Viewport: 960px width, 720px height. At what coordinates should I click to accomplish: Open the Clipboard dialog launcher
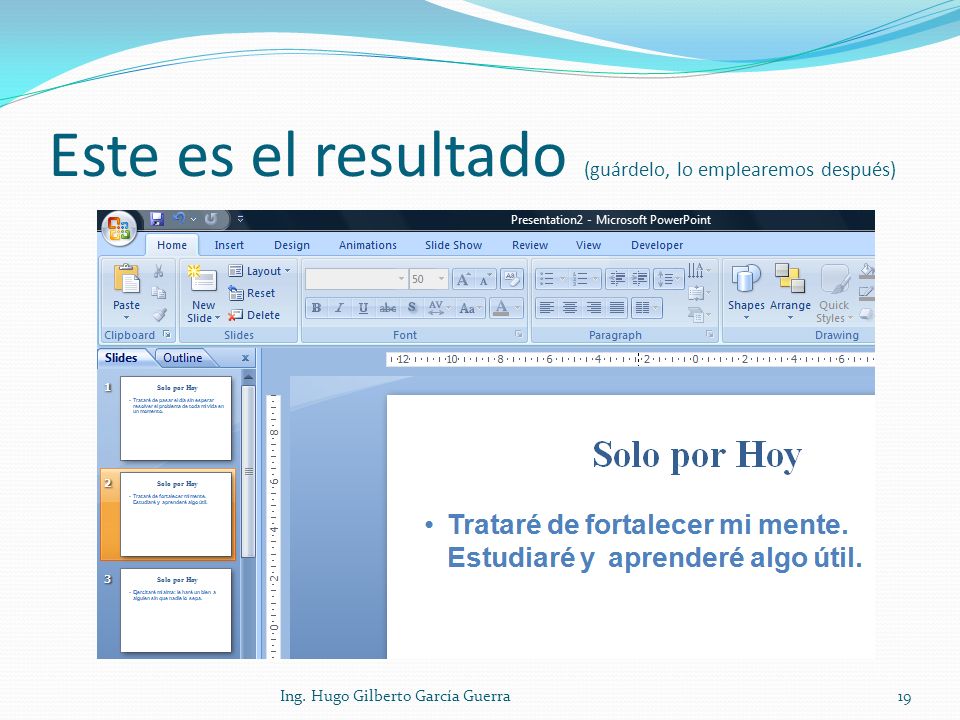(166, 334)
